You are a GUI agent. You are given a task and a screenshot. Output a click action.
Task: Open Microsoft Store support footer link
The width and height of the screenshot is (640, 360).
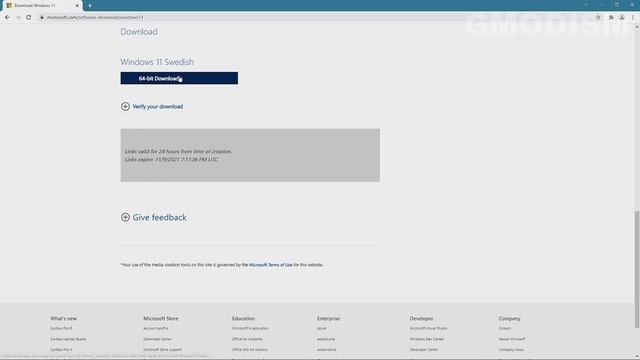[x=163, y=350]
